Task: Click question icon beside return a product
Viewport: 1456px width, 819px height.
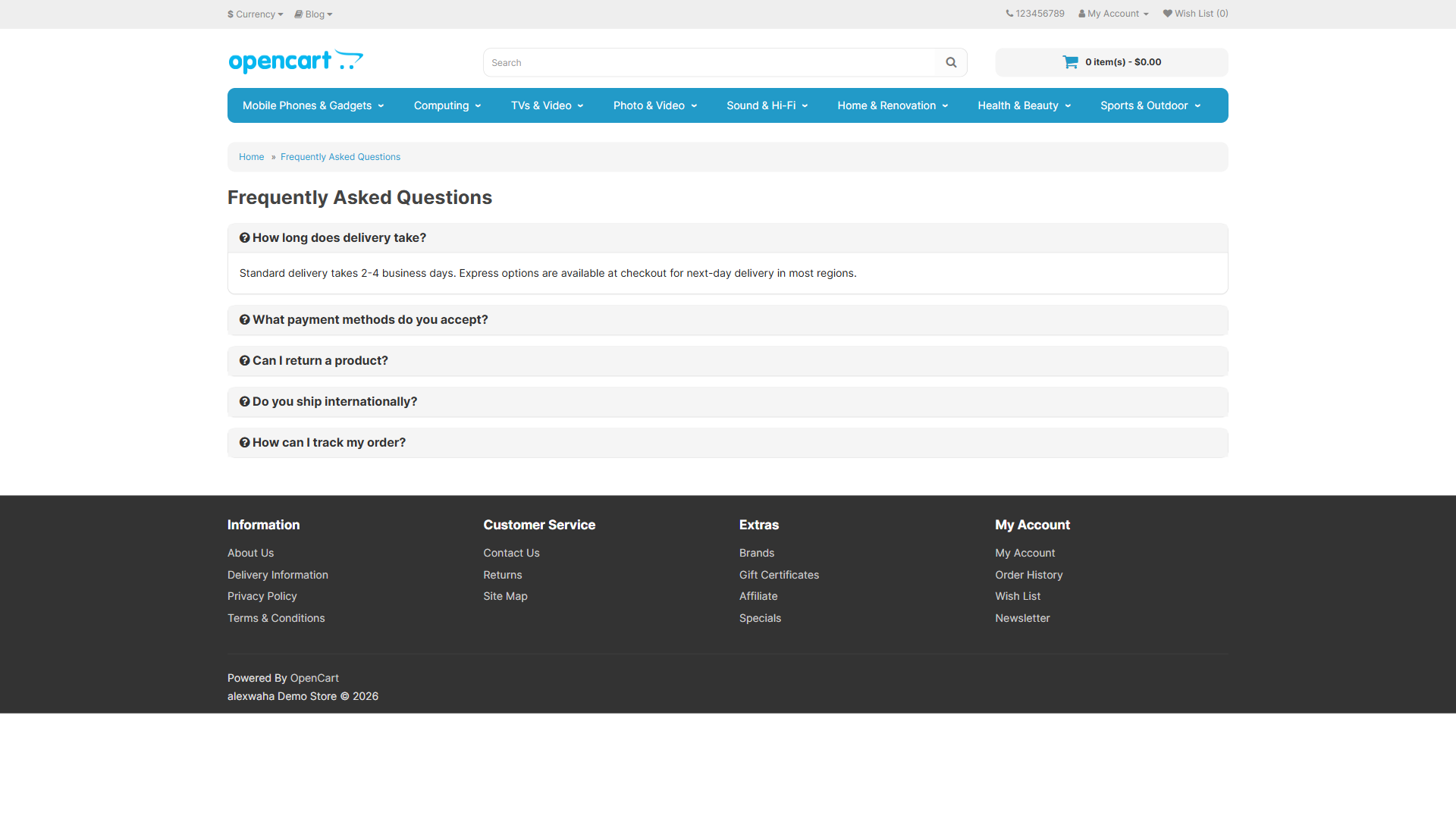Action: (x=244, y=360)
